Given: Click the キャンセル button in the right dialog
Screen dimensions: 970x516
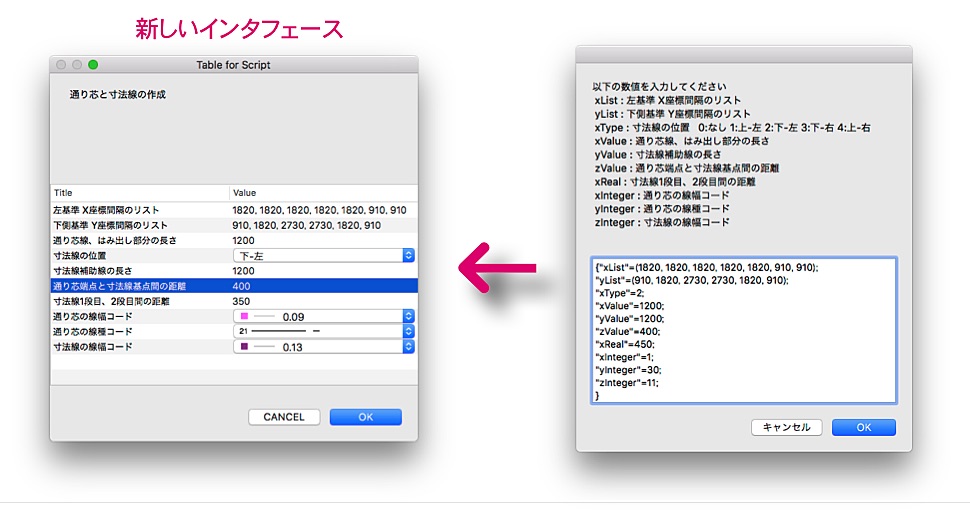Looking at the screenshot, I should click(786, 427).
